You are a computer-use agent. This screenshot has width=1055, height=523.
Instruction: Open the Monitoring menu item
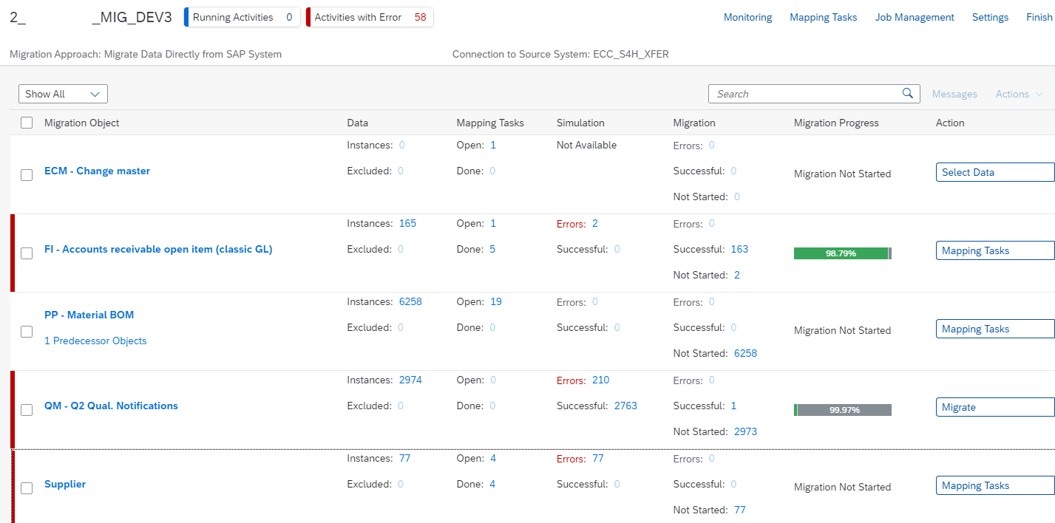[x=747, y=17]
